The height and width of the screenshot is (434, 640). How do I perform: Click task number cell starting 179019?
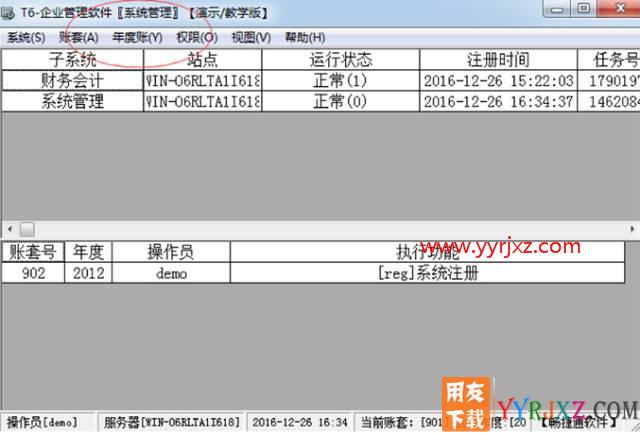[x=609, y=80]
